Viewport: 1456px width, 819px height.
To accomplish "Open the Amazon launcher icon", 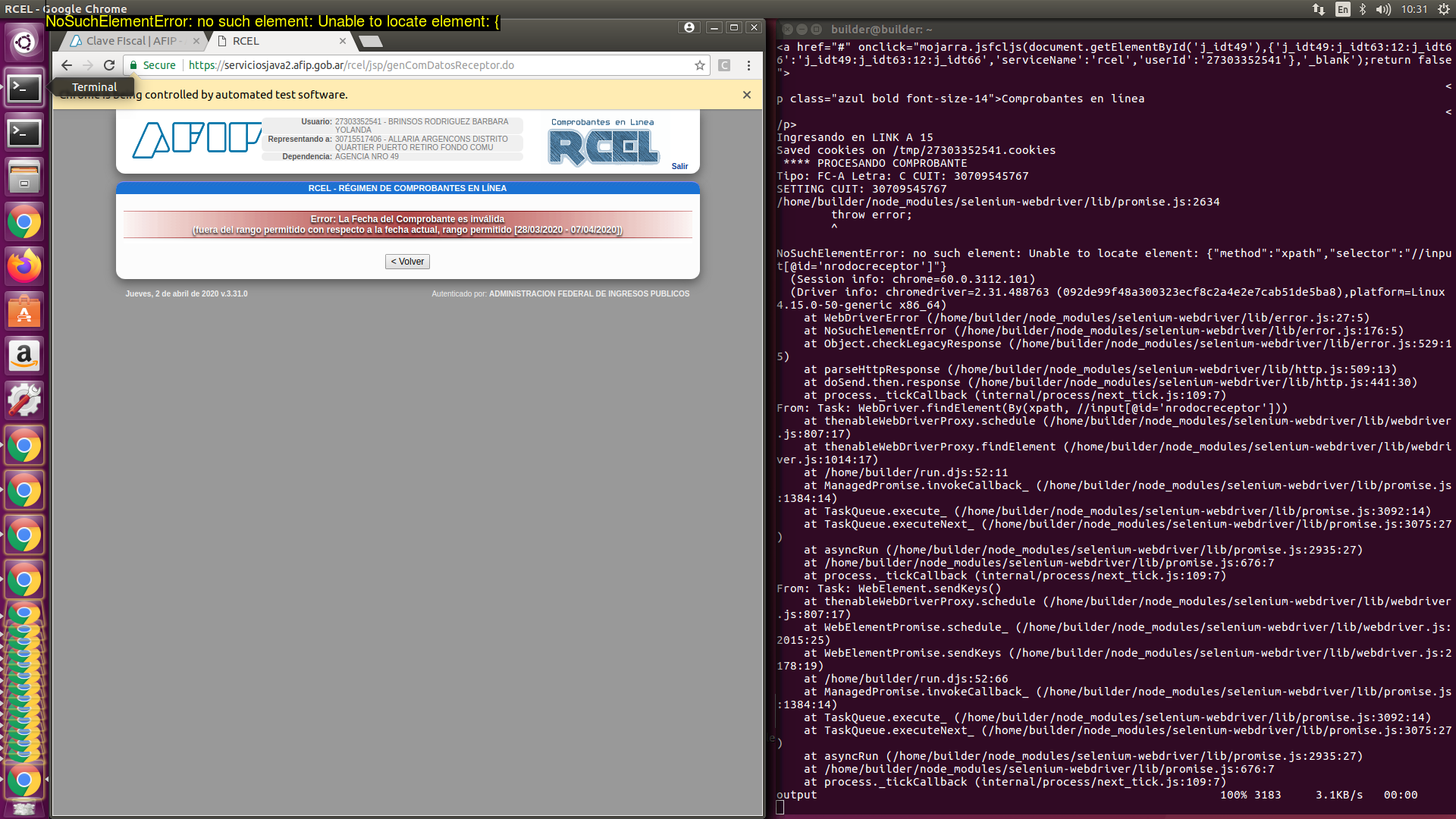I will tap(24, 356).
